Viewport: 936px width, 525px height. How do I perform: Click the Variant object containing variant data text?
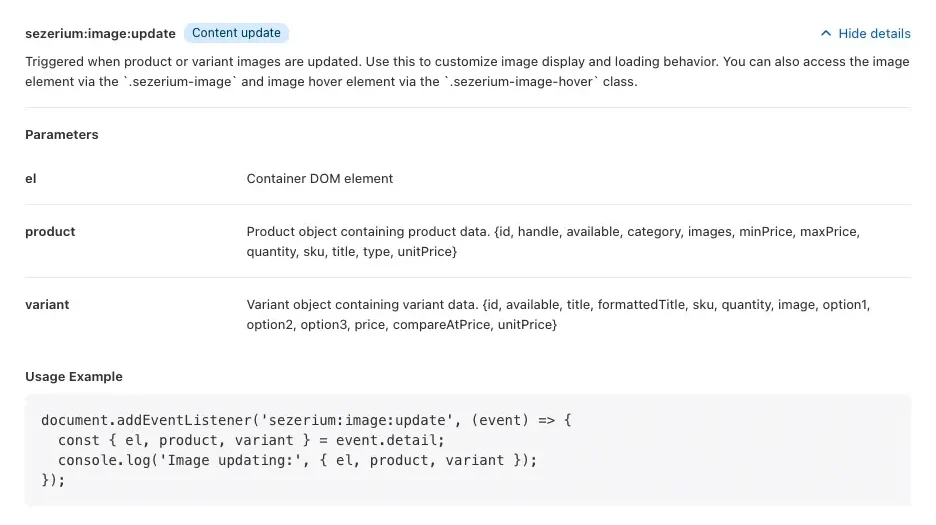tap(558, 314)
